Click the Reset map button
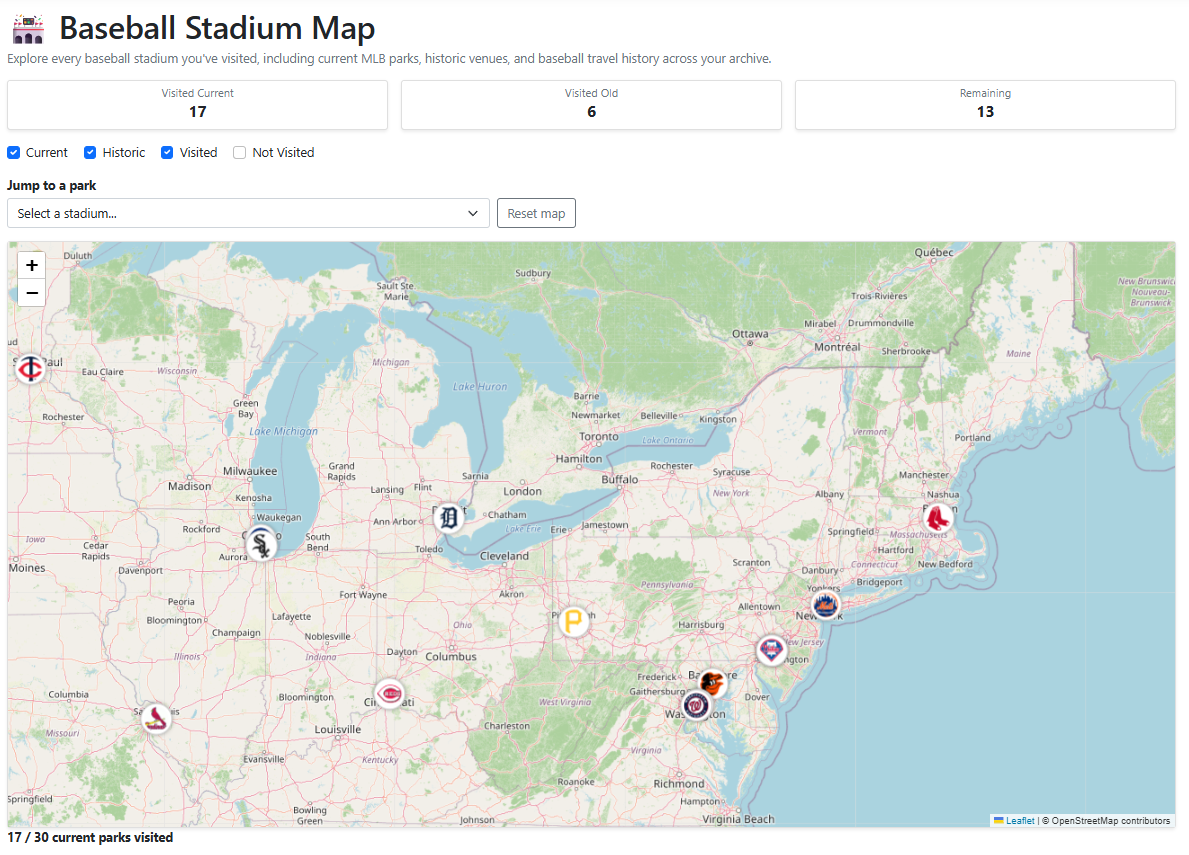Viewport: 1189px width, 855px height. (x=536, y=213)
